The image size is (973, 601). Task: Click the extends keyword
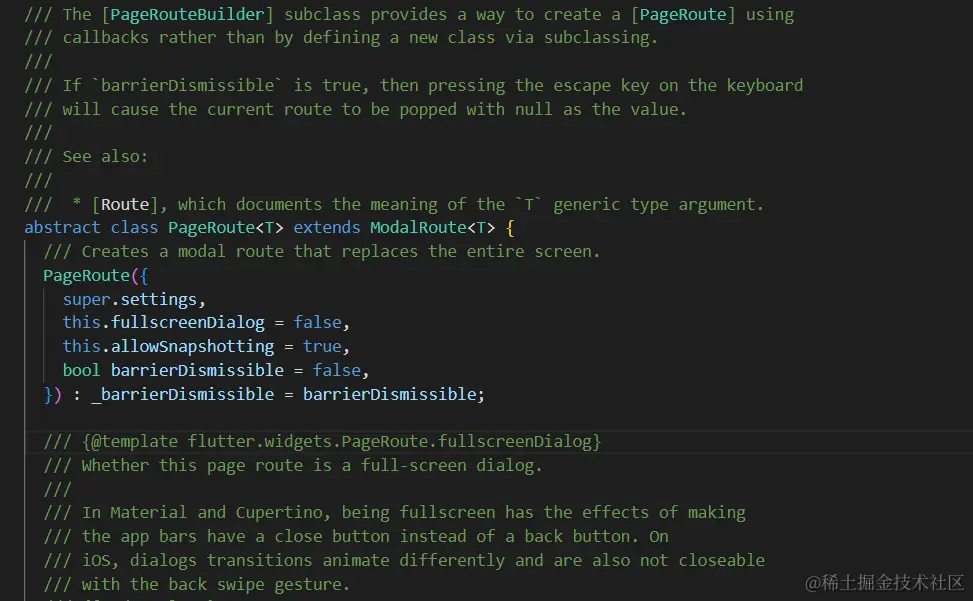327,227
